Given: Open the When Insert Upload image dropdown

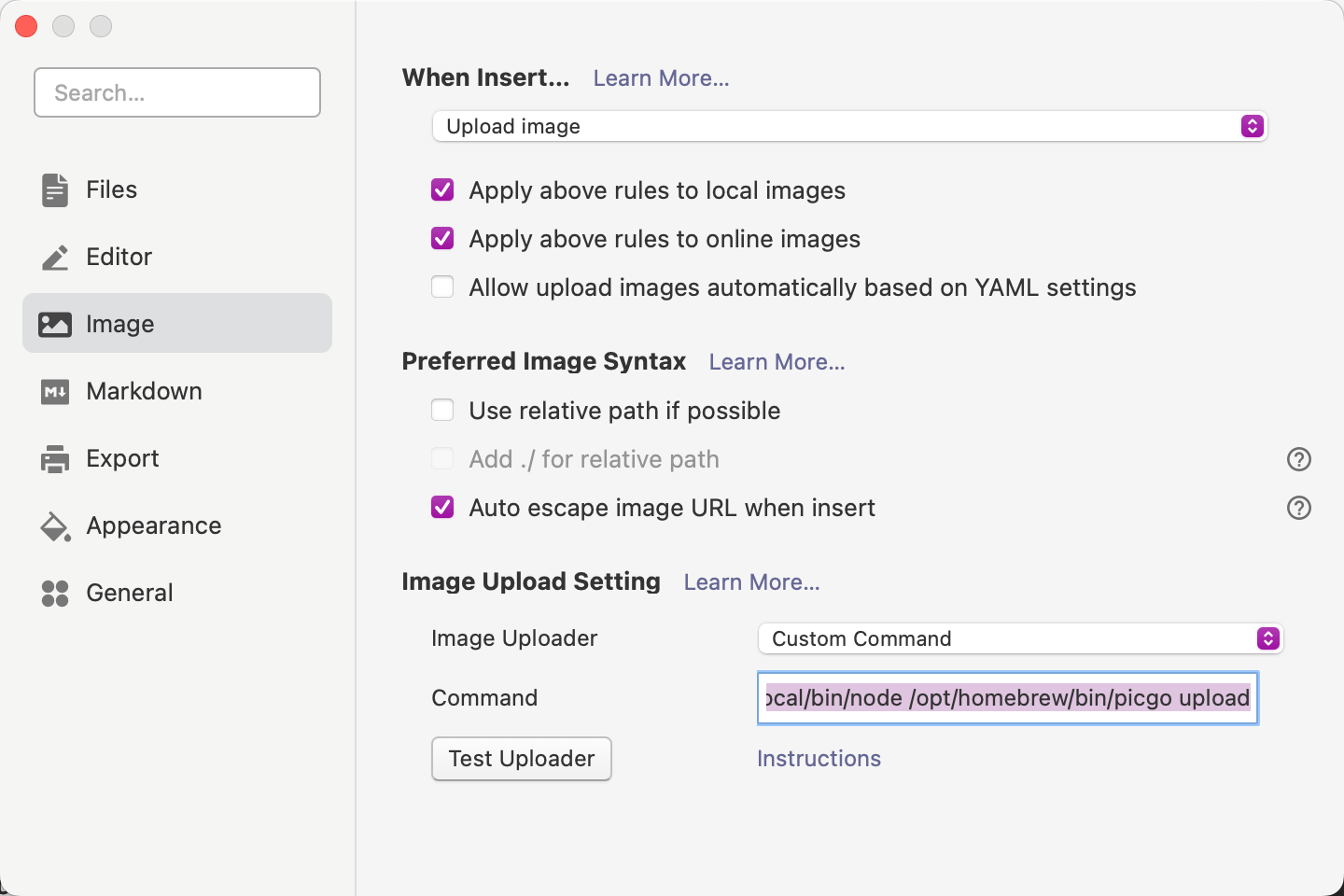Looking at the screenshot, I should tap(848, 126).
